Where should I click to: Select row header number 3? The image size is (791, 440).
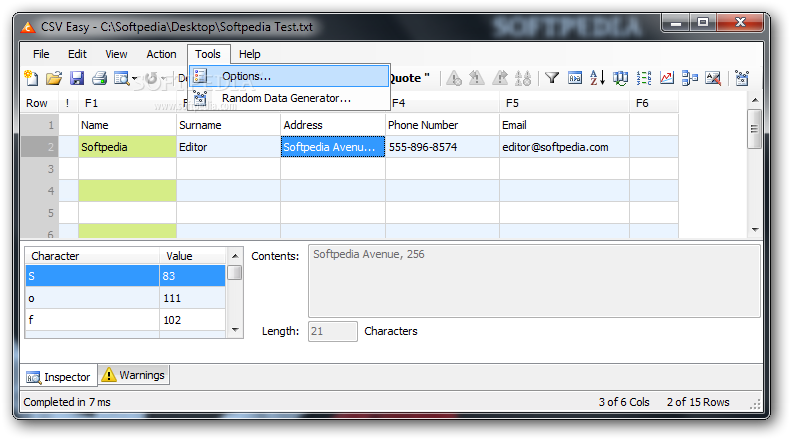pyautogui.click(x=39, y=169)
